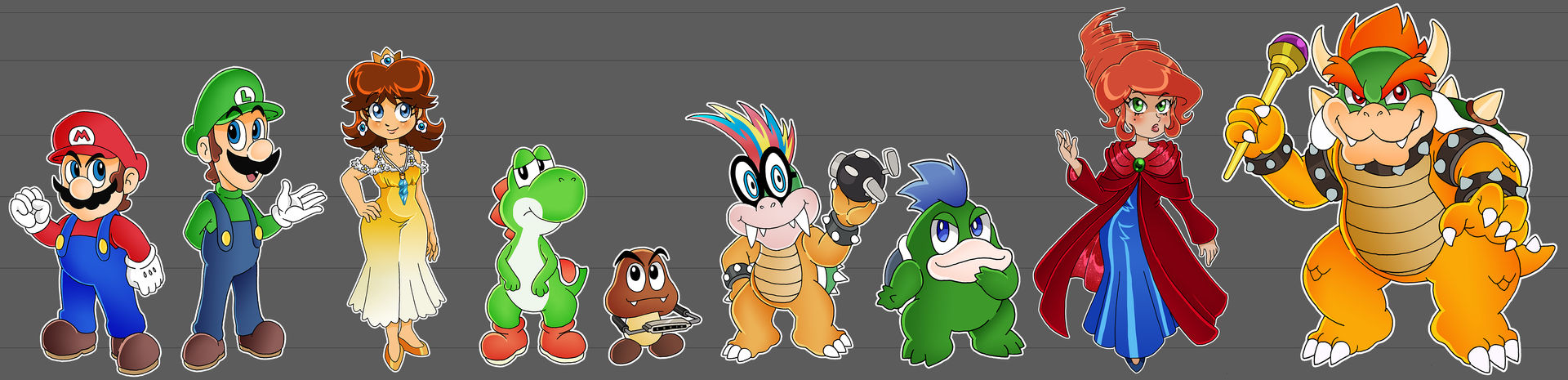
Task: Click the red-haired woman in crimson cloak
Action: coord(1131,192)
